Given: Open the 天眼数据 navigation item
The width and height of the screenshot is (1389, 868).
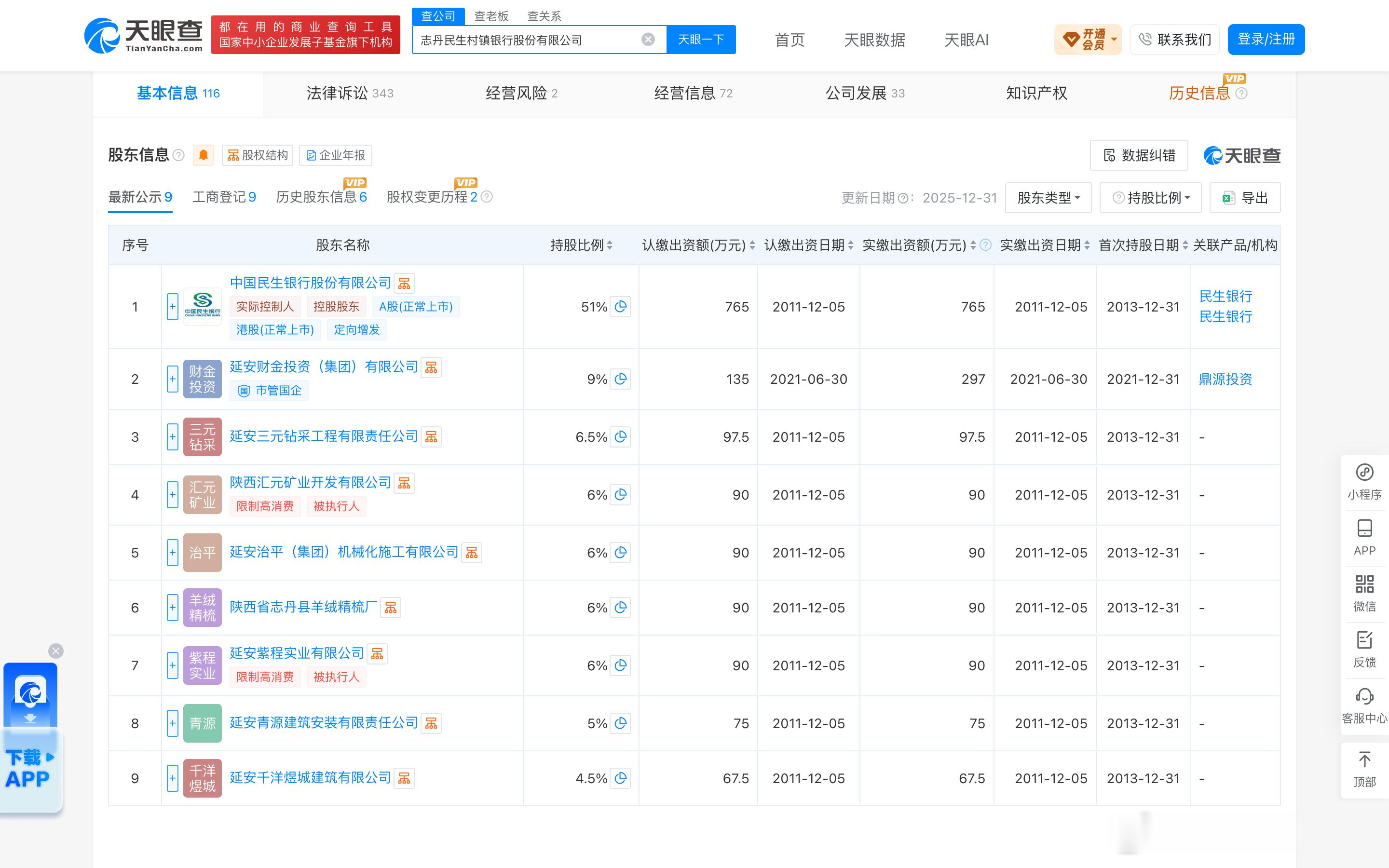Looking at the screenshot, I should click(x=874, y=40).
